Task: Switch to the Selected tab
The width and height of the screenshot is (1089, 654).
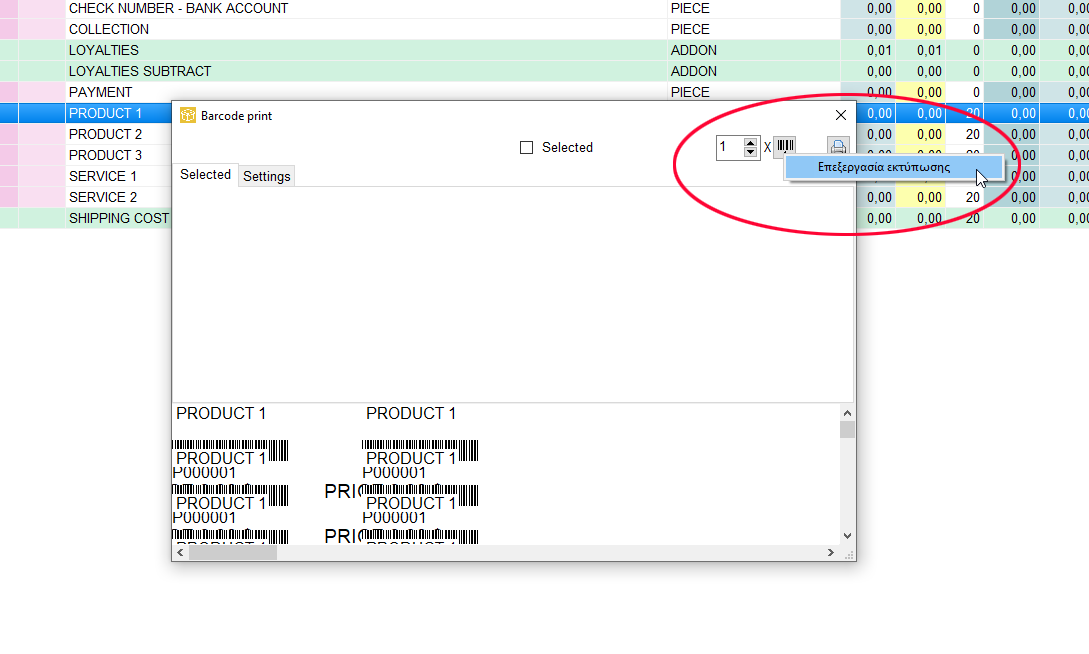Action: point(205,175)
